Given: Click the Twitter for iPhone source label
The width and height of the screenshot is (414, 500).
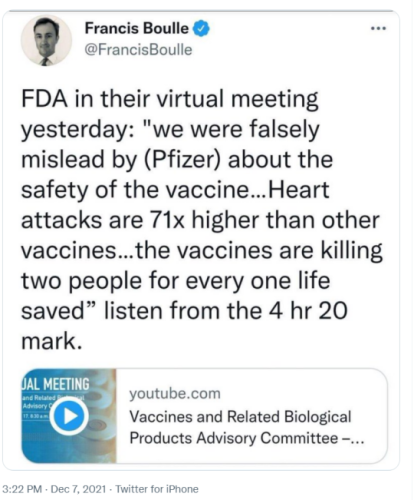Looking at the screenshot, I should point(157,489).
